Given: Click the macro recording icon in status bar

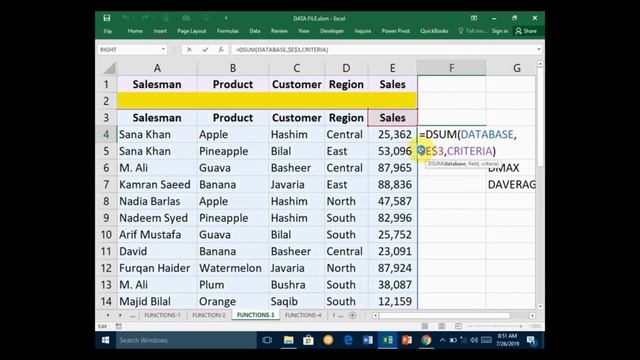Looking at the screenshot, I should click(118, 326).
